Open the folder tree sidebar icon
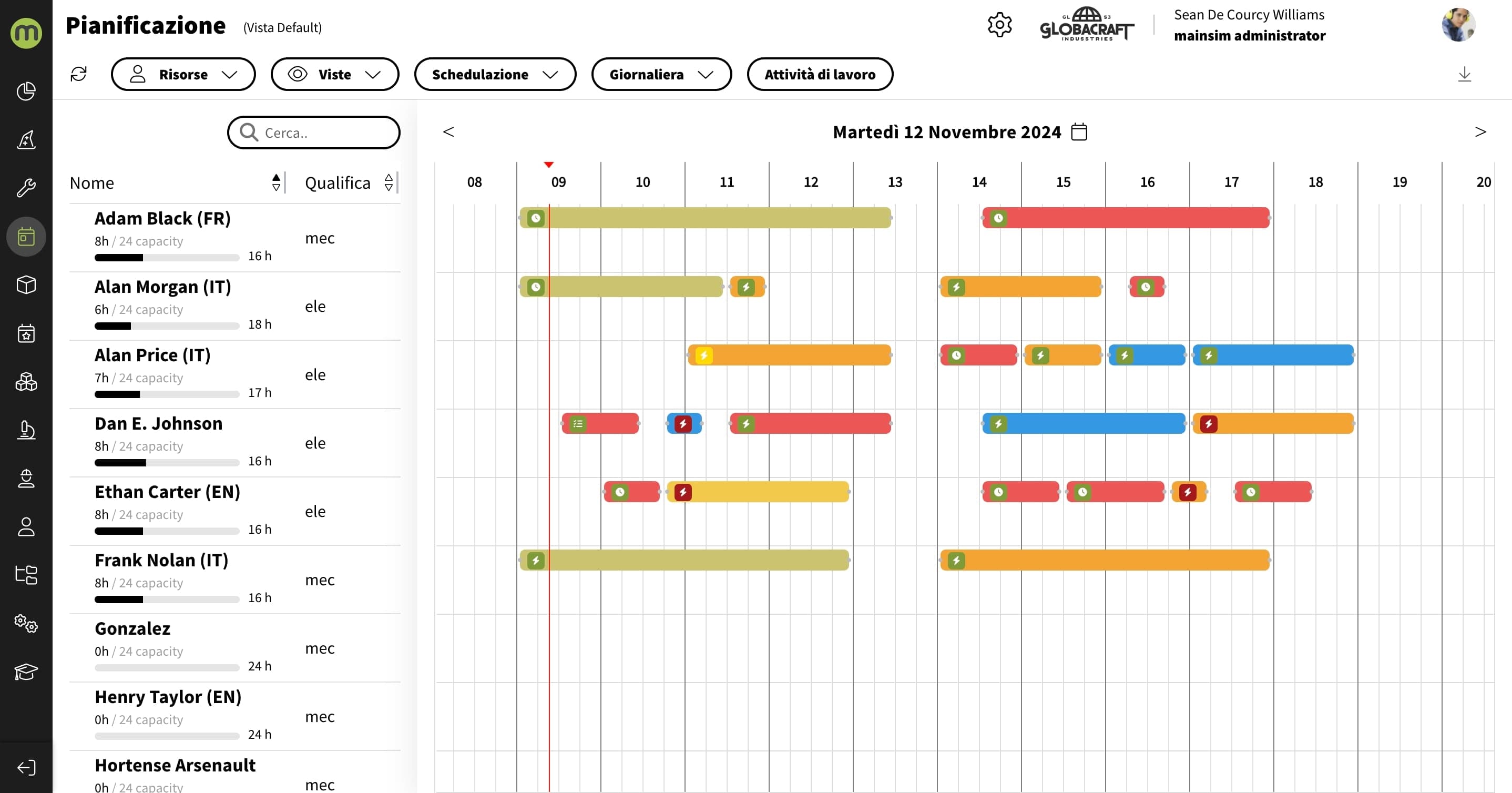Image resolution: width=1512 pixels, height=793 pixels. pos(26,575)
